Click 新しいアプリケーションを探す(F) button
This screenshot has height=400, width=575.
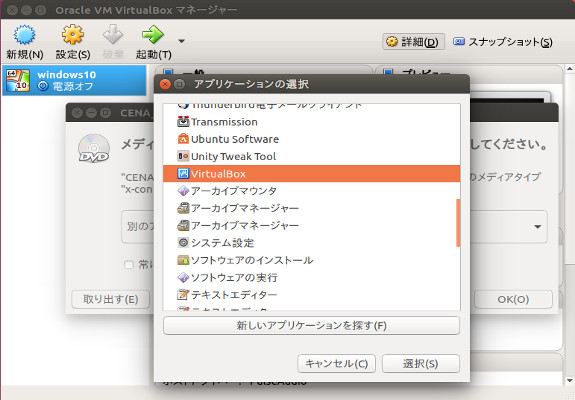point(311,326)
